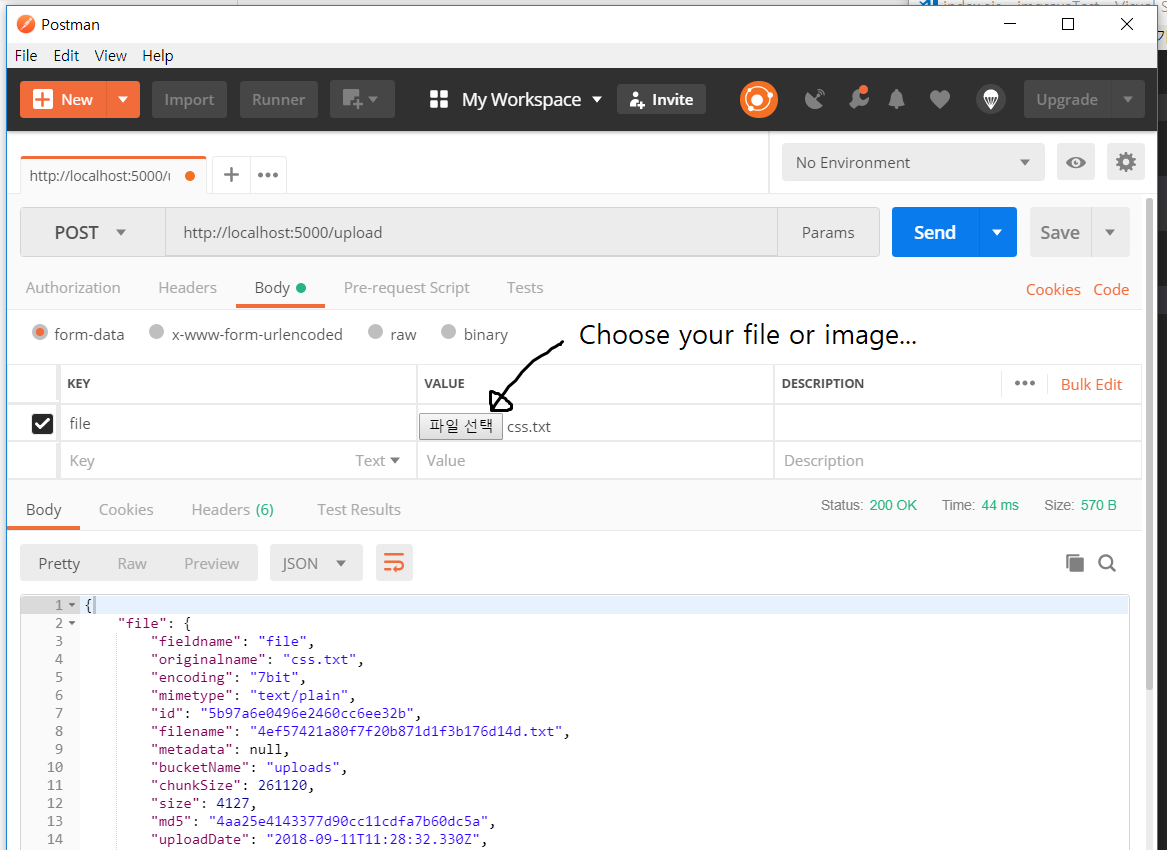Open the New button dropdown arrow
The height and width of the screenshot is (850, 1167).
point(124,99)
